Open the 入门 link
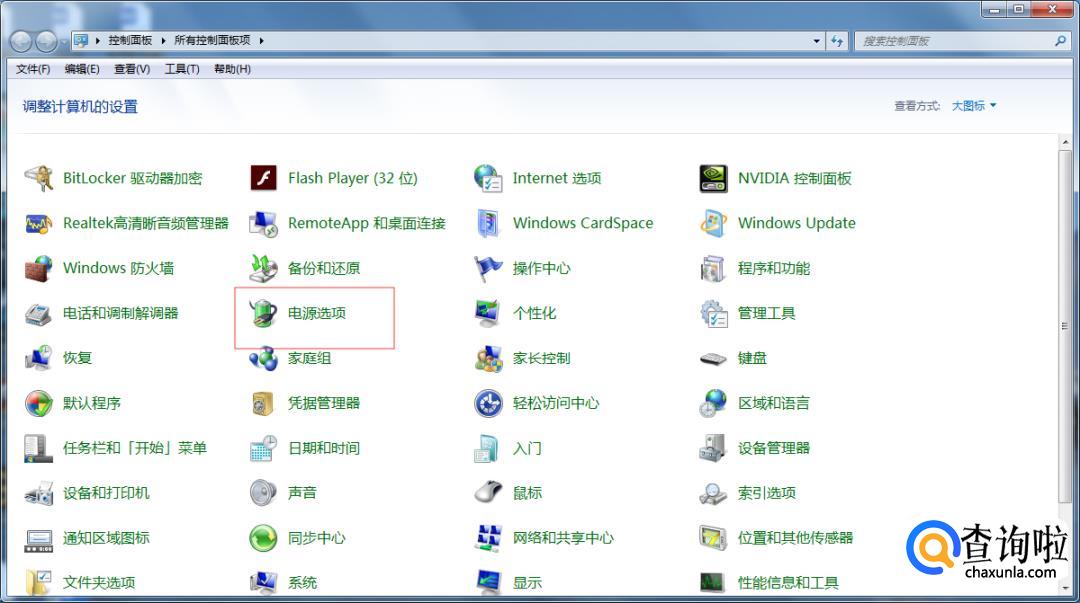 [x=527, y=448]
